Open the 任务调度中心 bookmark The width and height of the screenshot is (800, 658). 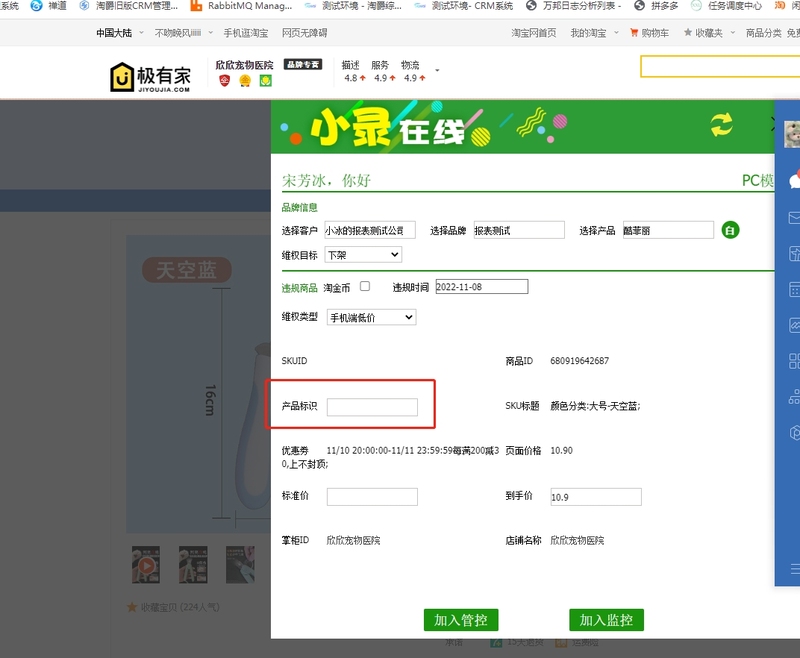coord(727,6)
